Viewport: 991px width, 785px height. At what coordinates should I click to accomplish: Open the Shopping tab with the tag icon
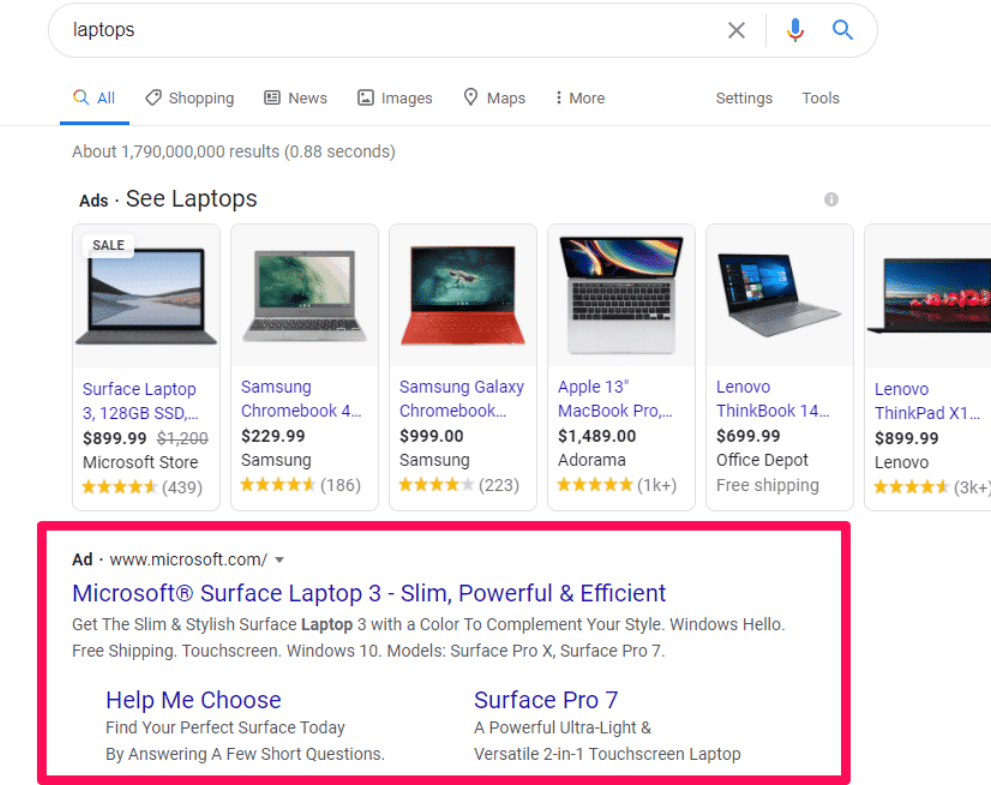click(x=190, y=98)
